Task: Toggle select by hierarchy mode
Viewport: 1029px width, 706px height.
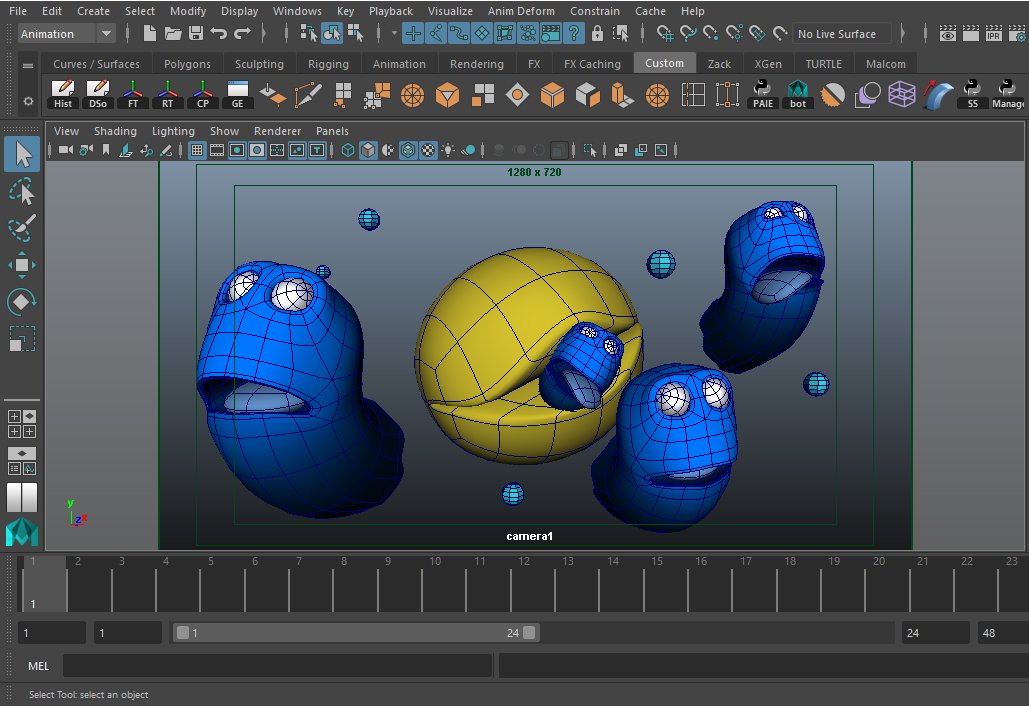Action: pyautogui.click(x=308, y=33)
